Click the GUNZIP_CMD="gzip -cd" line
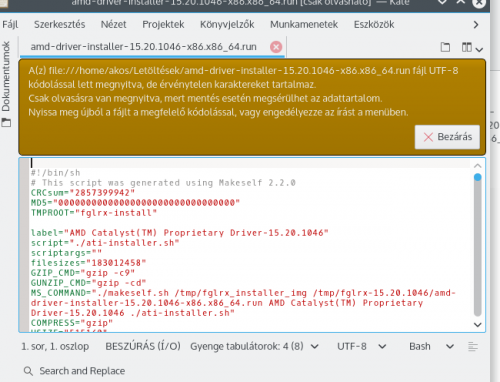This screenshot has height=382, width=500. click(x=88, y=283)
